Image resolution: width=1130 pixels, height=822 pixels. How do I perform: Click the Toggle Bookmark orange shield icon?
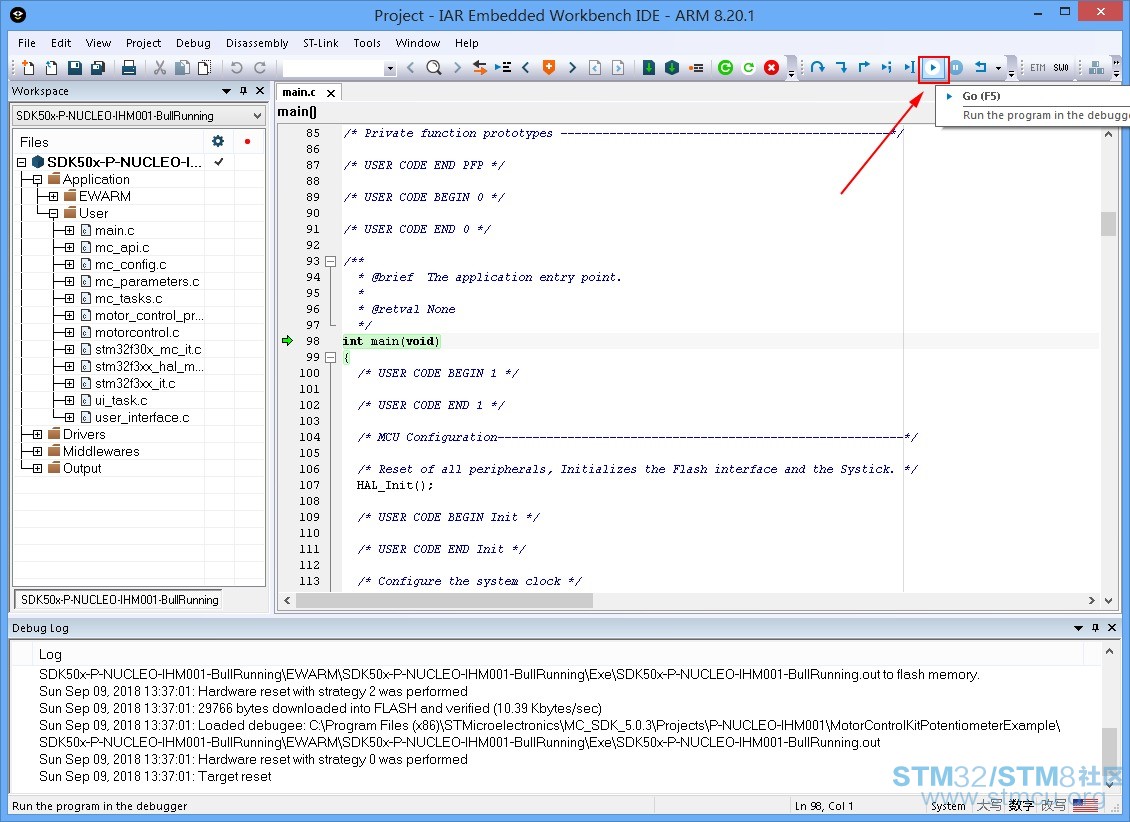[548, 68]
